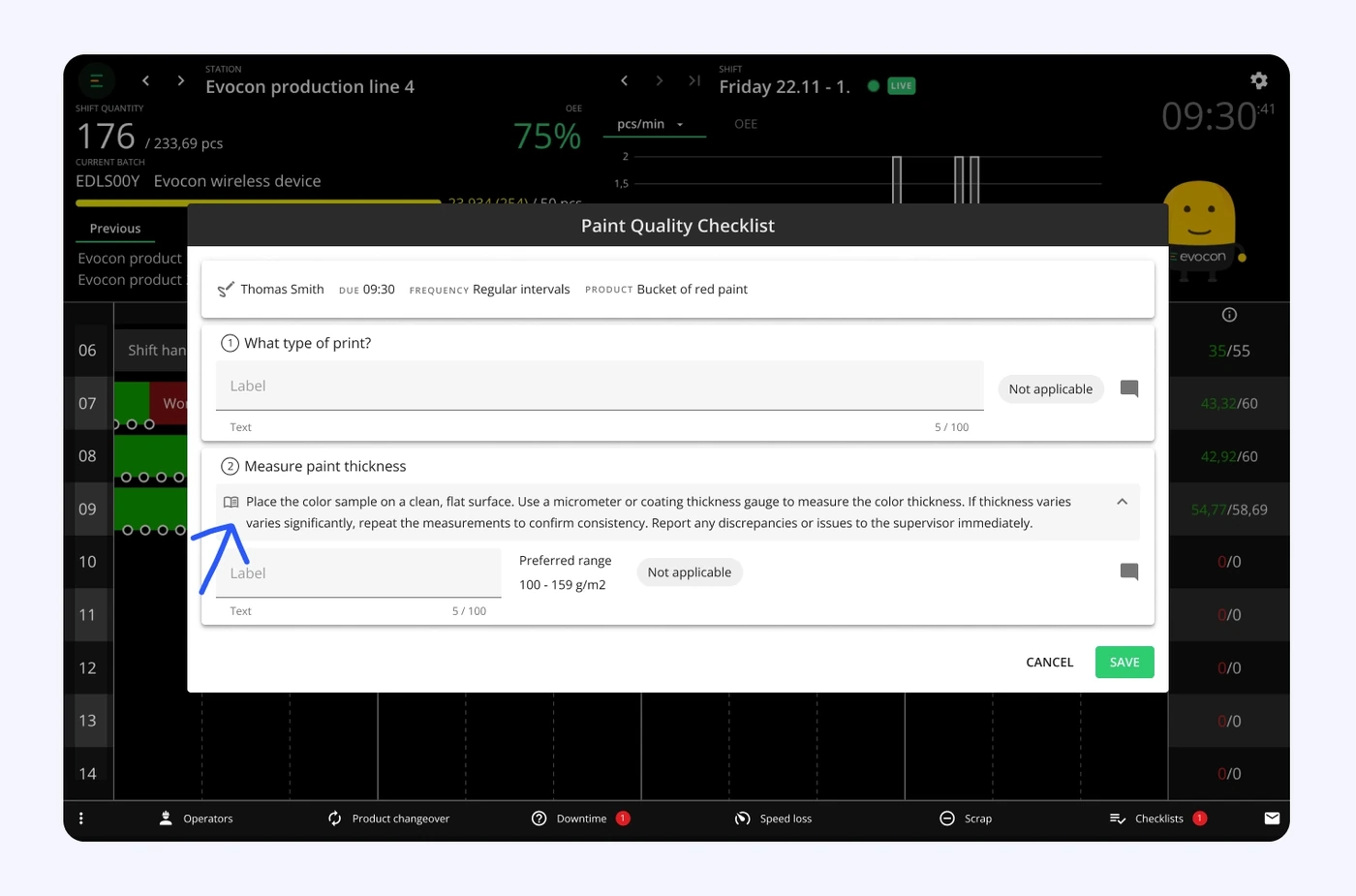Click the LIVE status badge

click(x=901, y=85)
